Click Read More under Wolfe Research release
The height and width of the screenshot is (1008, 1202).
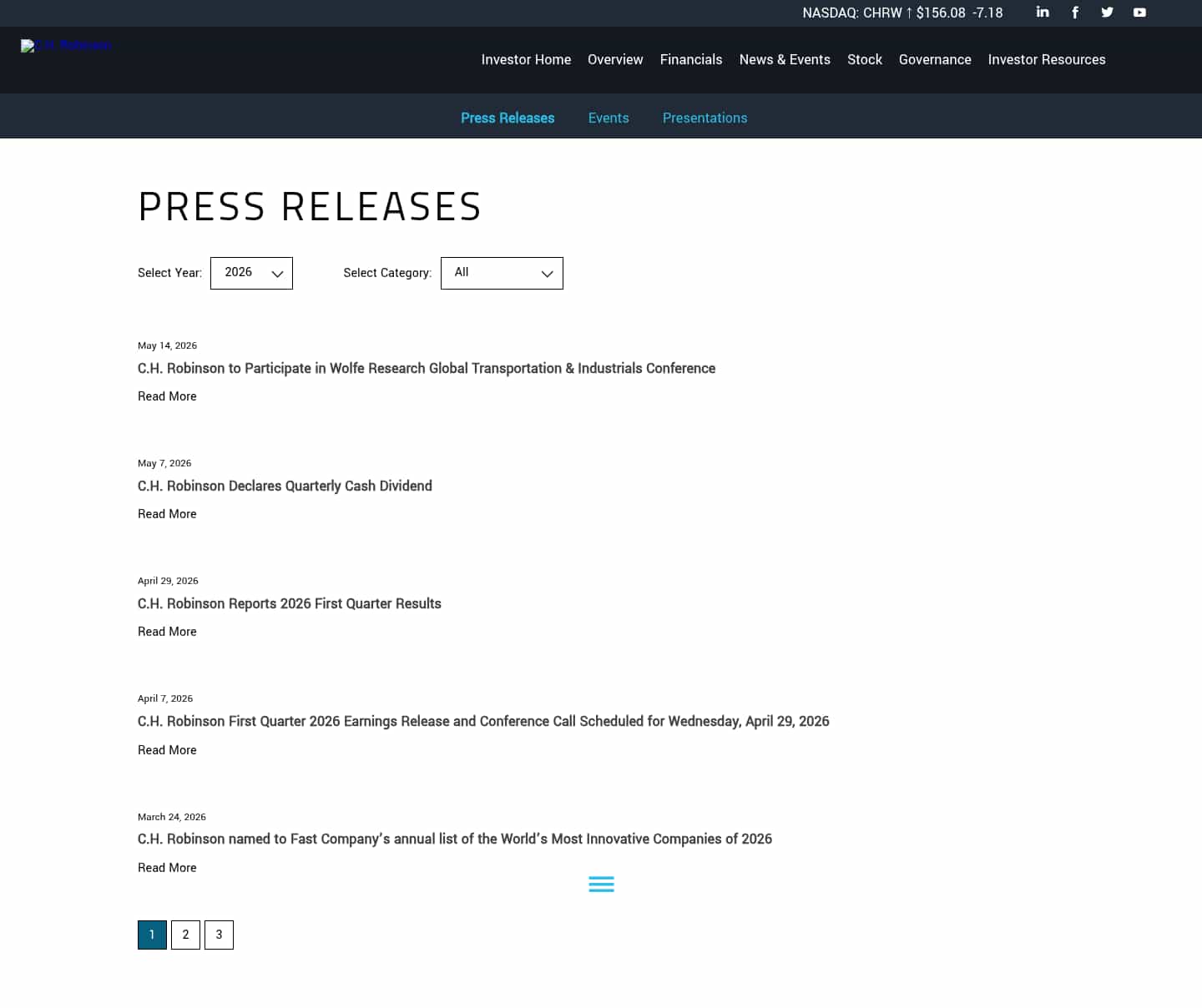coord(167,396)
